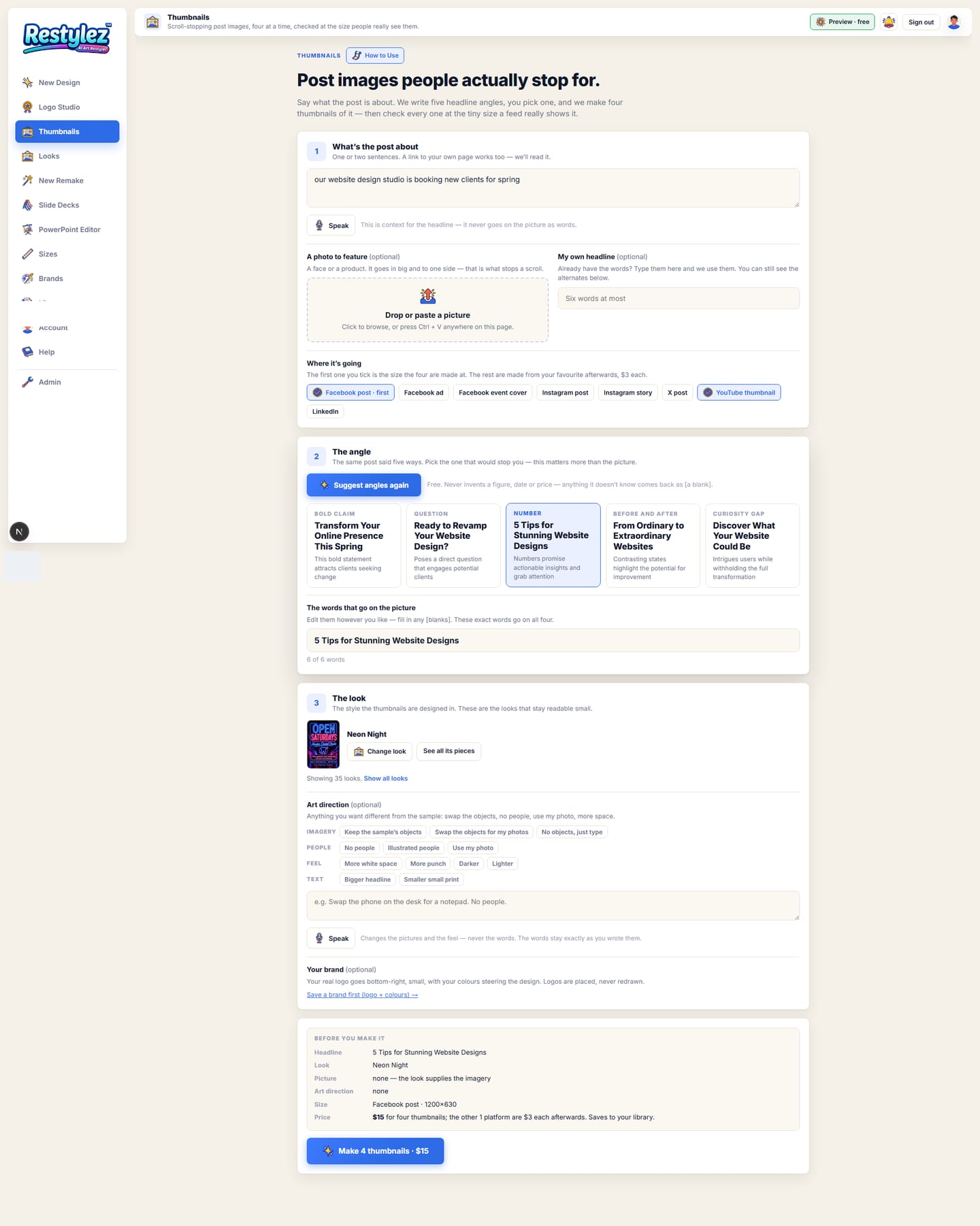Enable the Instagram story platform chip

(x=627, y=393)
